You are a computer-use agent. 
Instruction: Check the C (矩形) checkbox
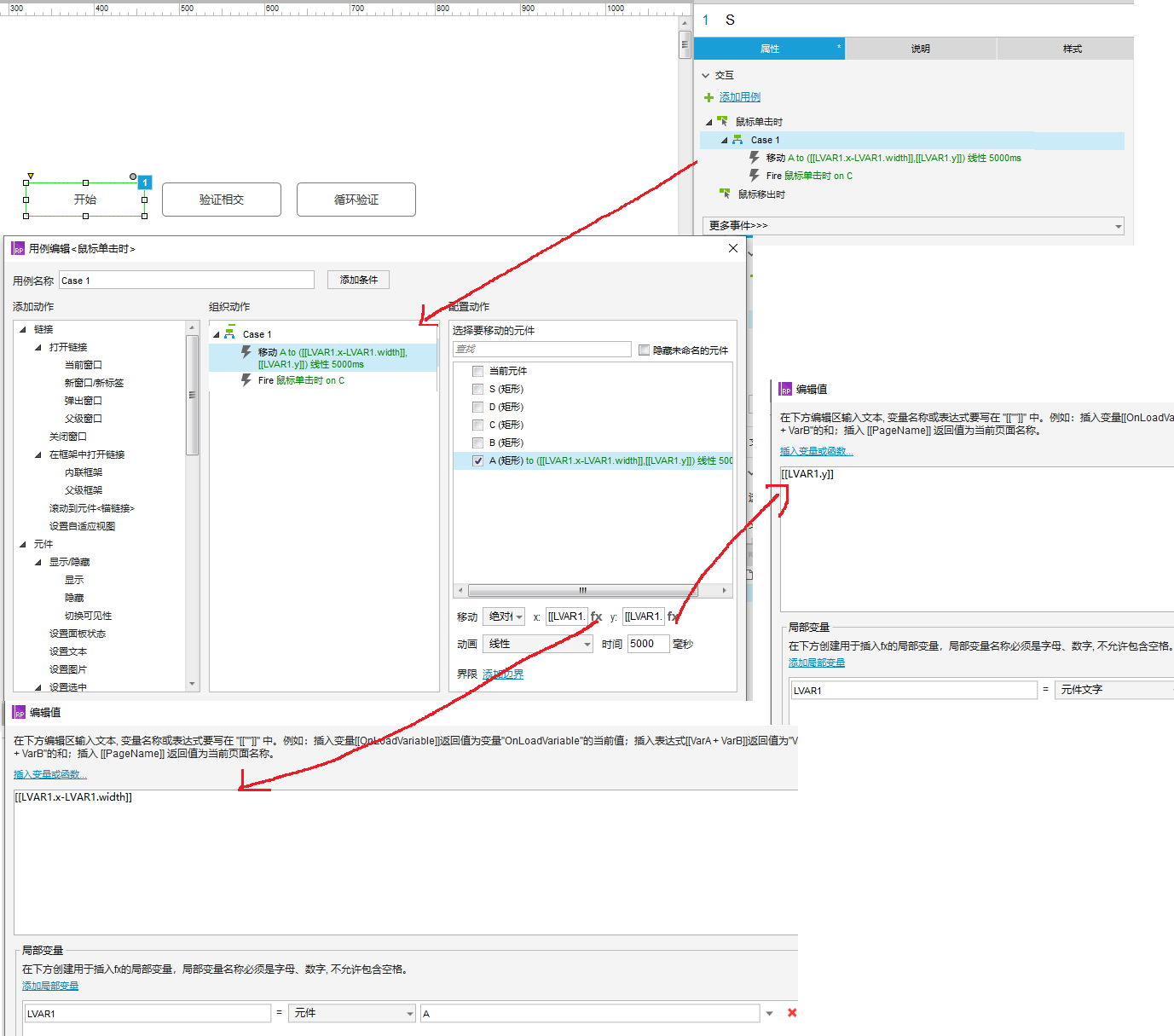point(477,425)
